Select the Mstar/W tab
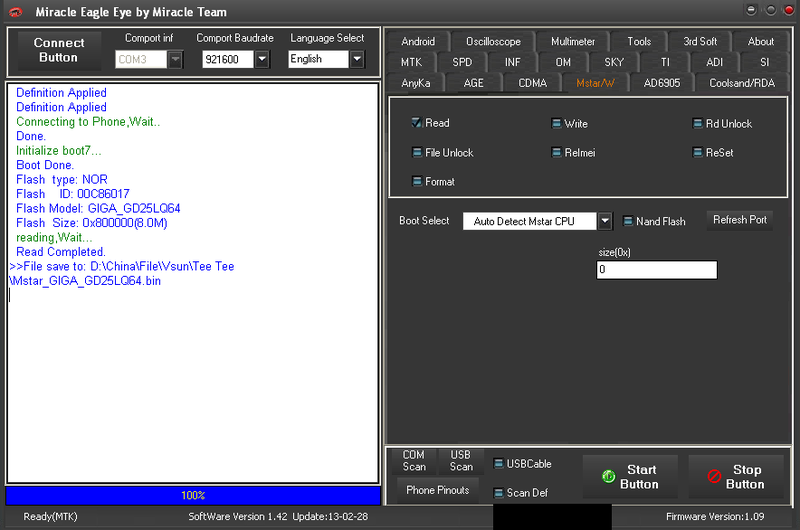800x530 pixels. point(595,83)
